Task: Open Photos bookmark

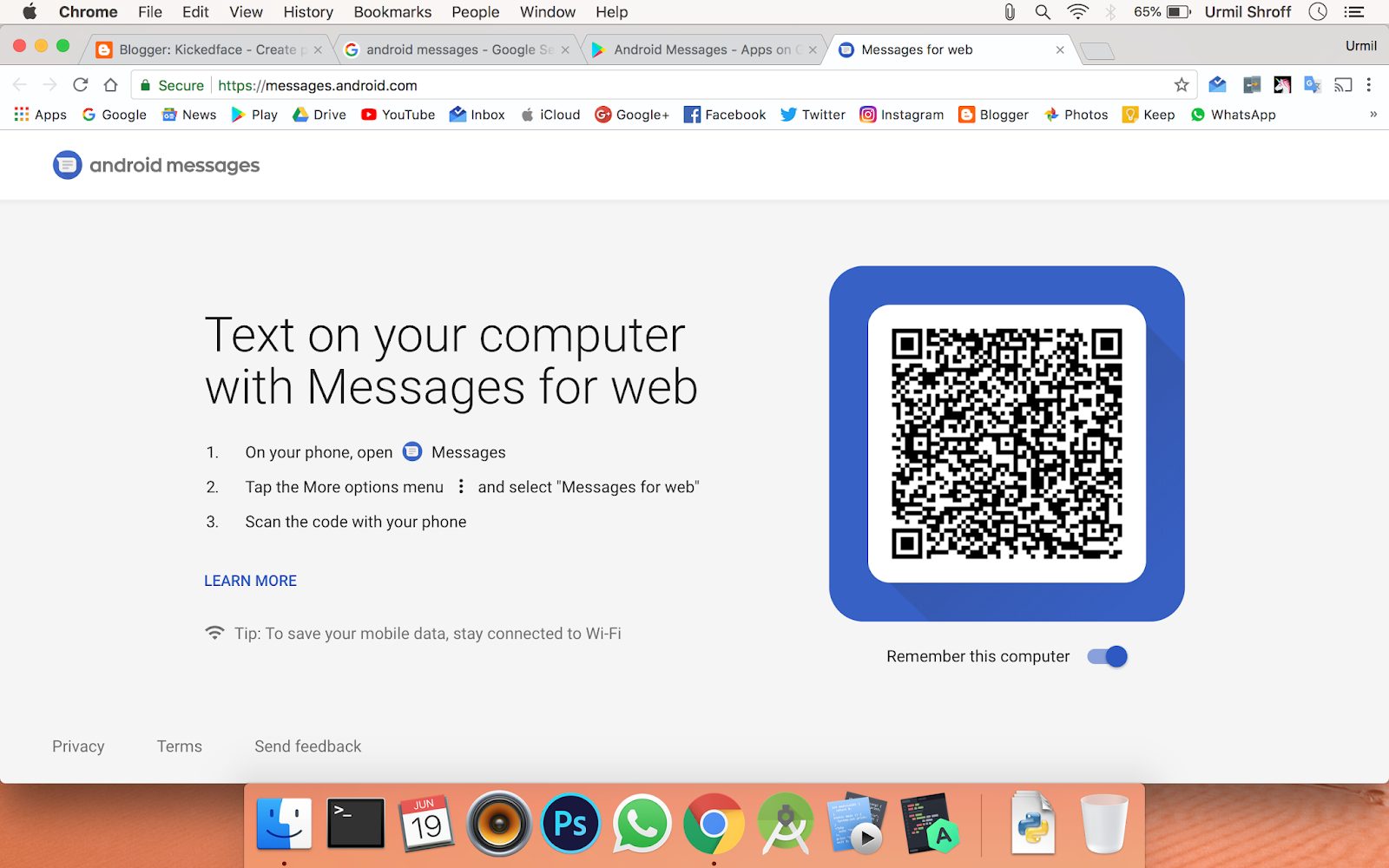Action: click(x=1076, y=115)
